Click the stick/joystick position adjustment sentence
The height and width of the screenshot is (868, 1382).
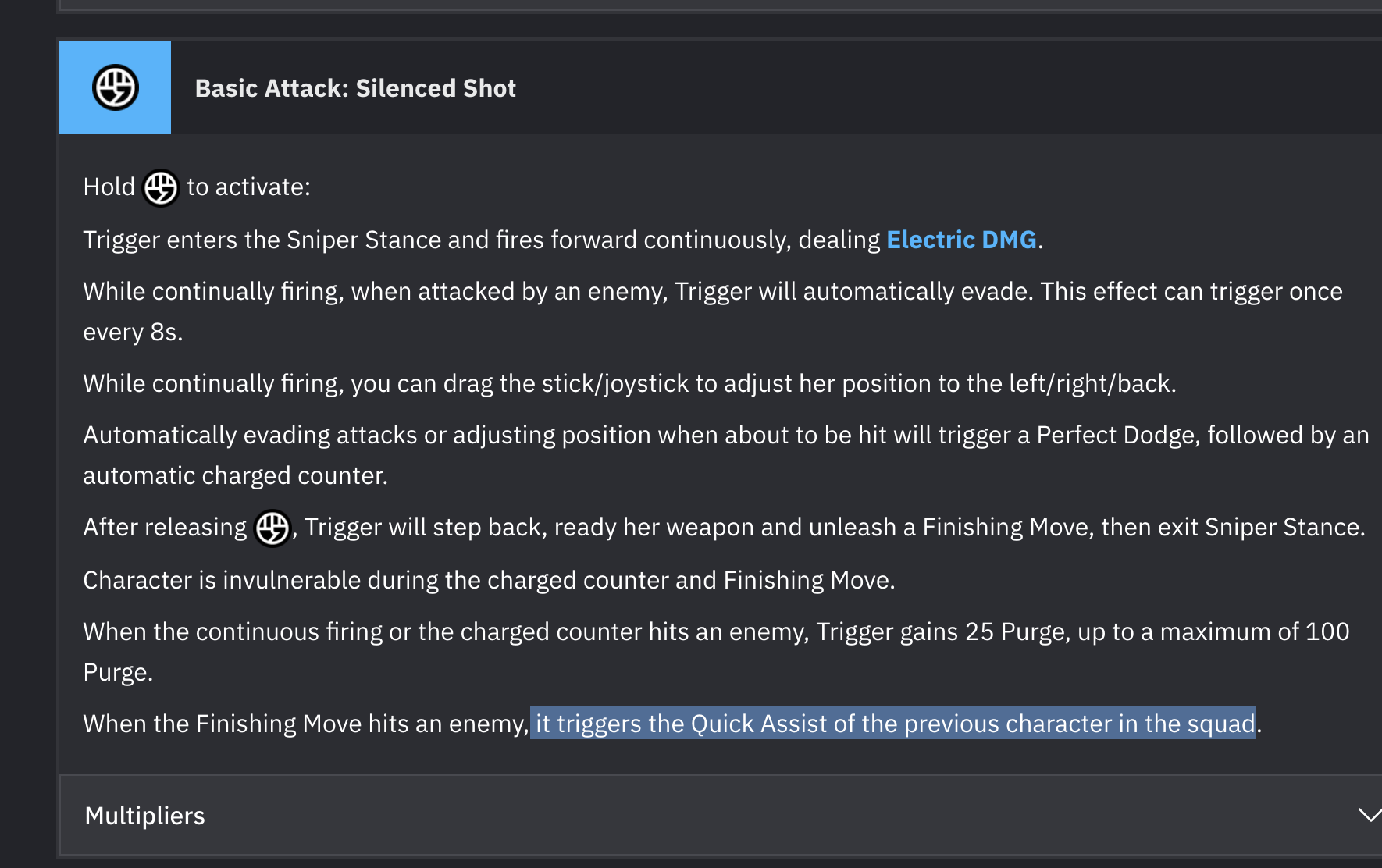point(629,383)
